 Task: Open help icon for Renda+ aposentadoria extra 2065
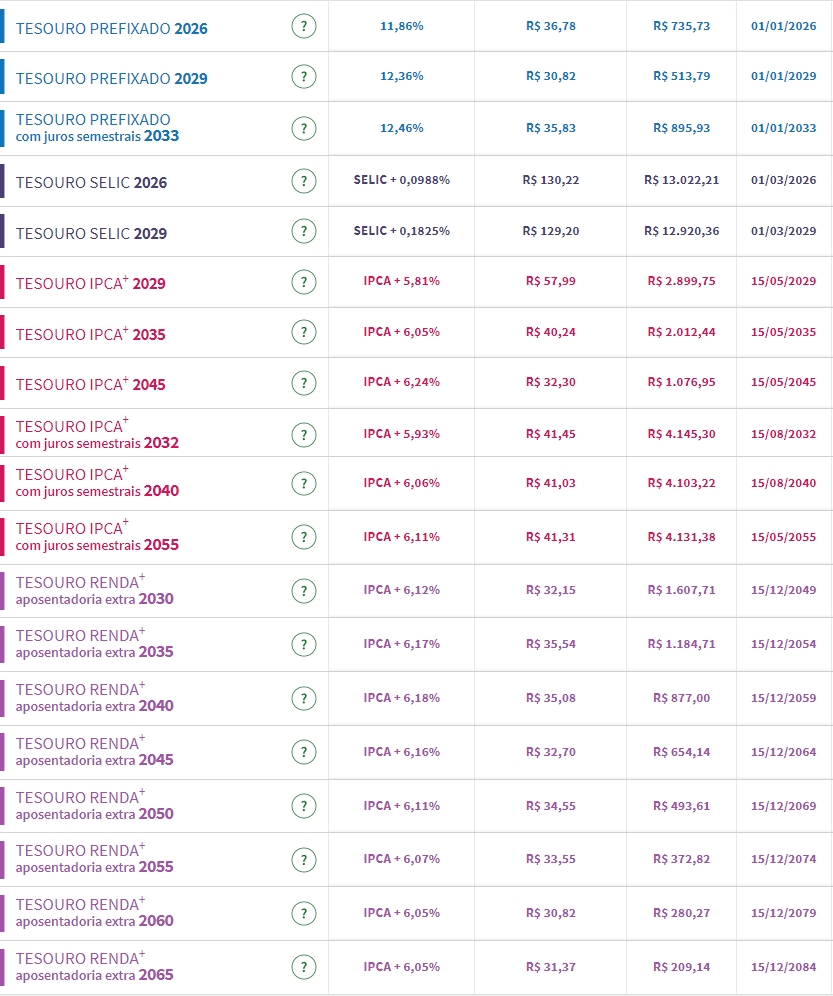click(x=304, y=967)
